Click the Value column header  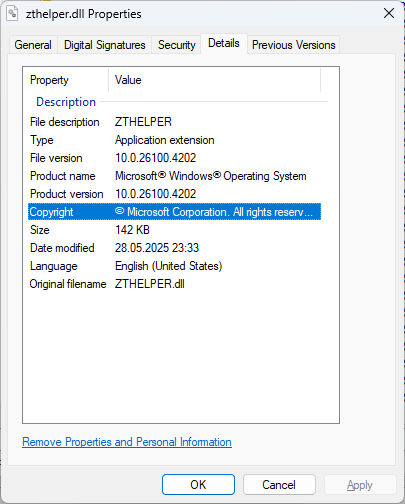[215, 80]
